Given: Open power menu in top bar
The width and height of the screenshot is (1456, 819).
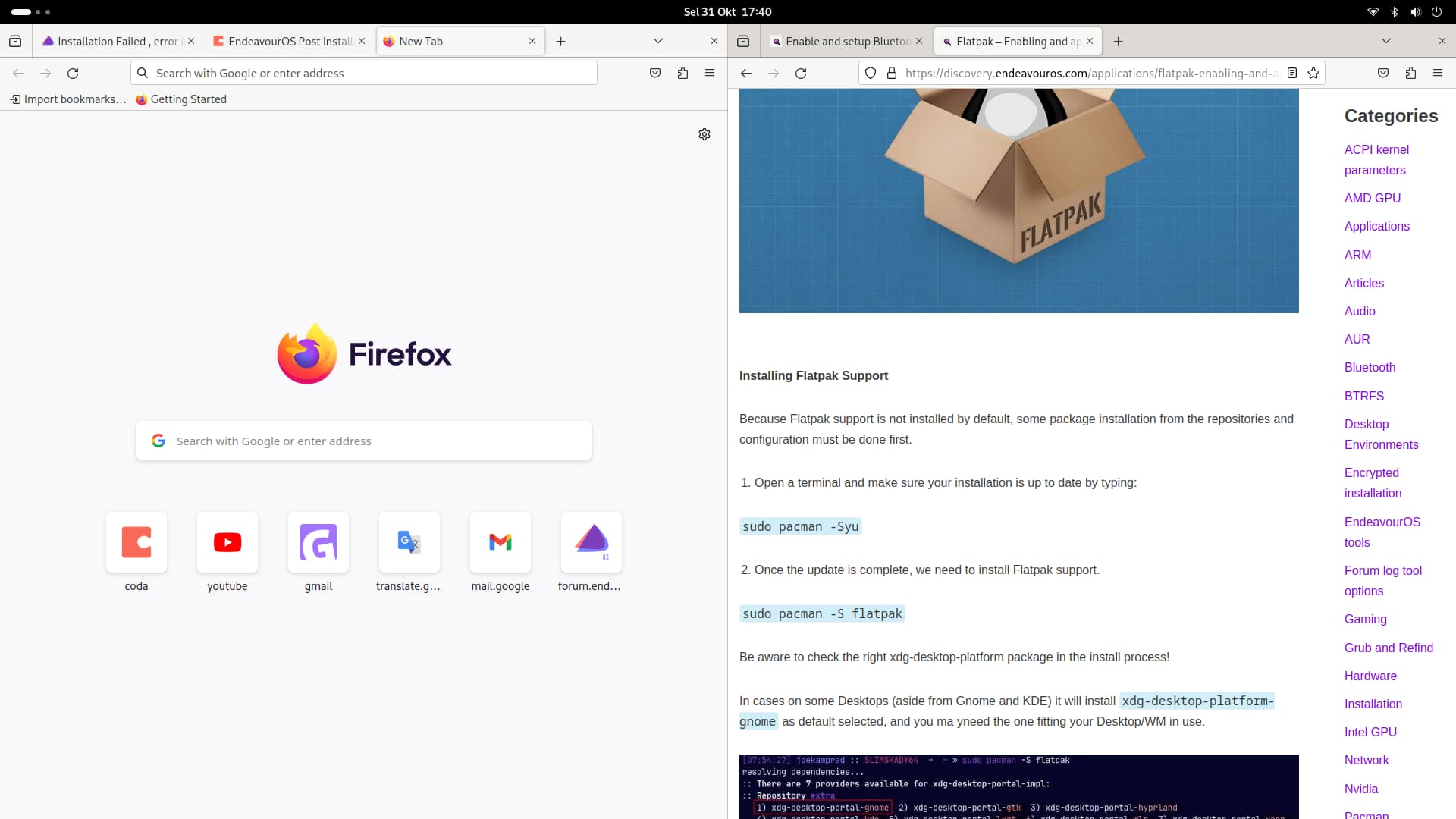Looking at the screenshot, I should 1436,11.
